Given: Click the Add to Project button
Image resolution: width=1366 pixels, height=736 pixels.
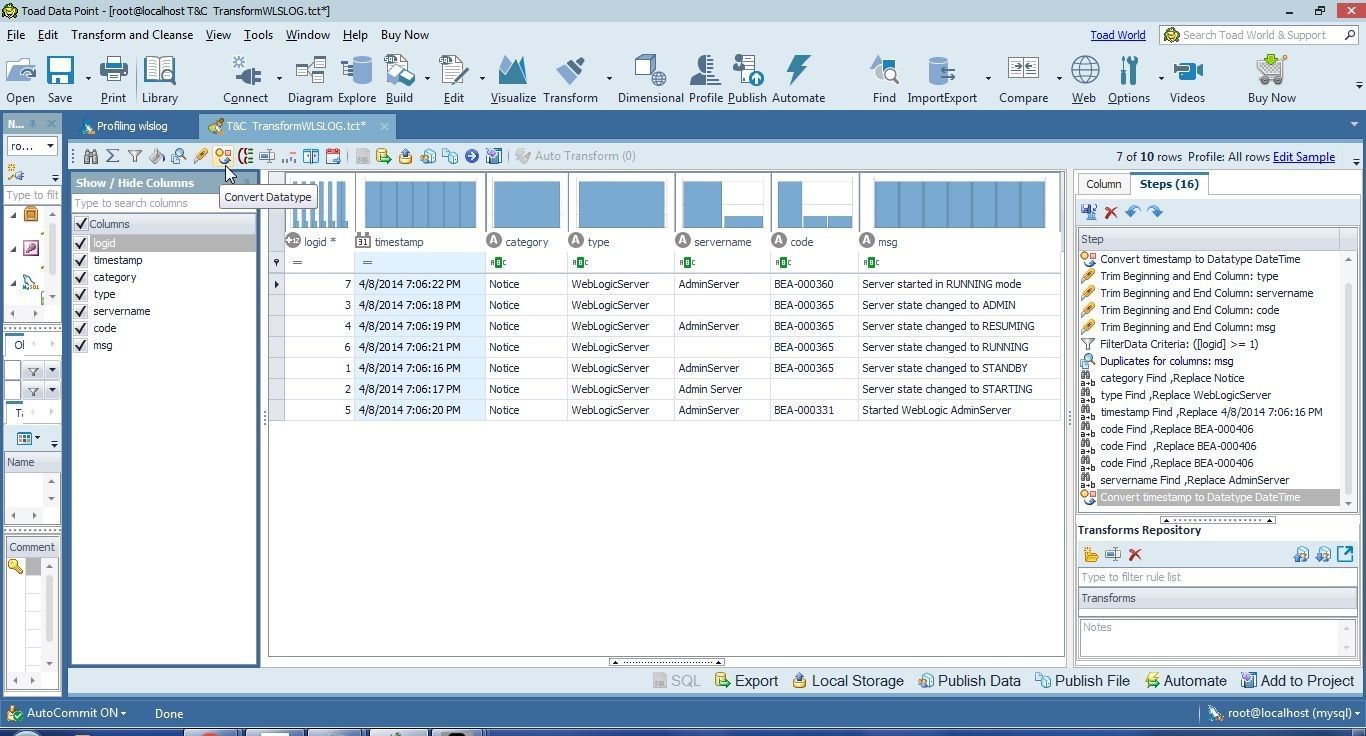Looking at the screenshot, I should click(x=1297, y=681).
